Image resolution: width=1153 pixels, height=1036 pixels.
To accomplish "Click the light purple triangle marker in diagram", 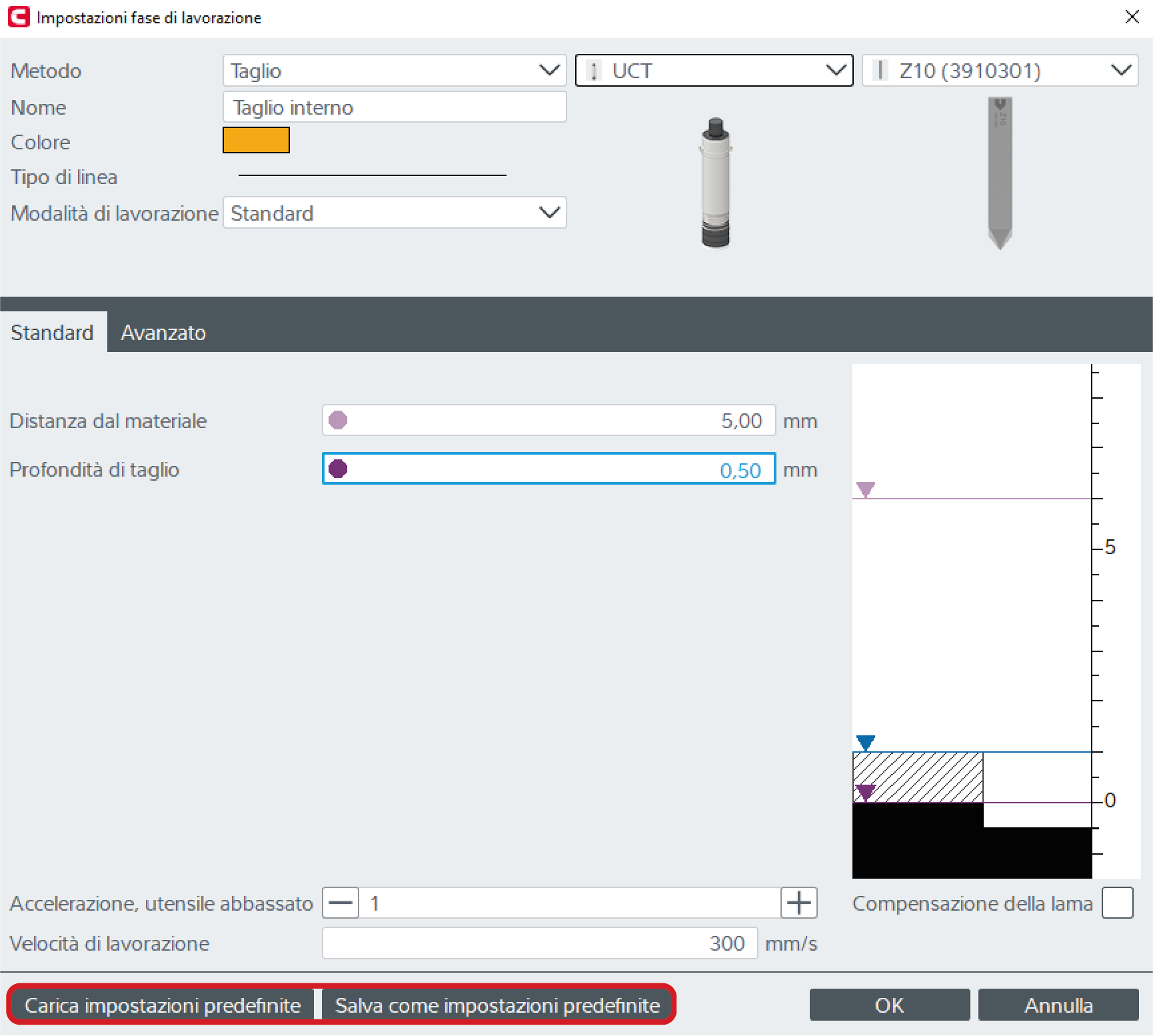I will click(865, 490).
